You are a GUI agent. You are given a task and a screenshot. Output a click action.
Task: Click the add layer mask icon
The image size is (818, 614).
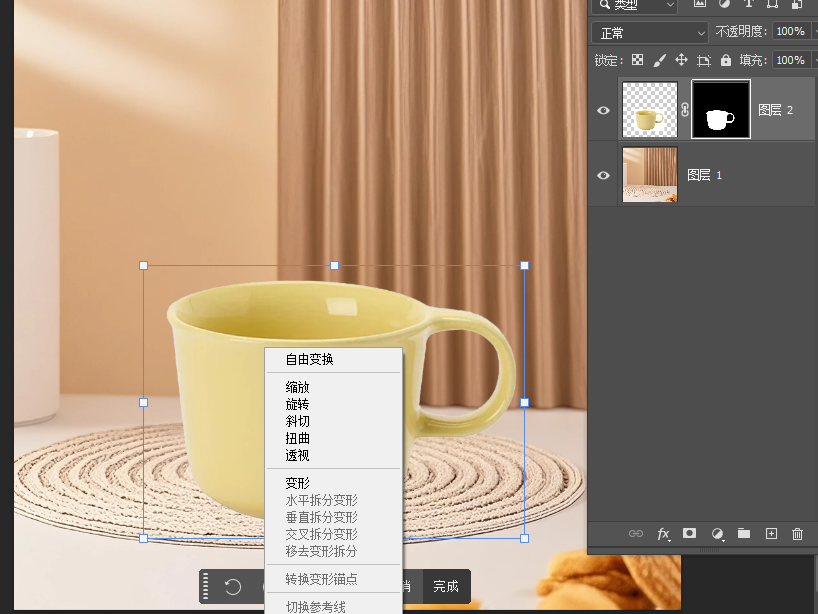click(x=690, y=533)
